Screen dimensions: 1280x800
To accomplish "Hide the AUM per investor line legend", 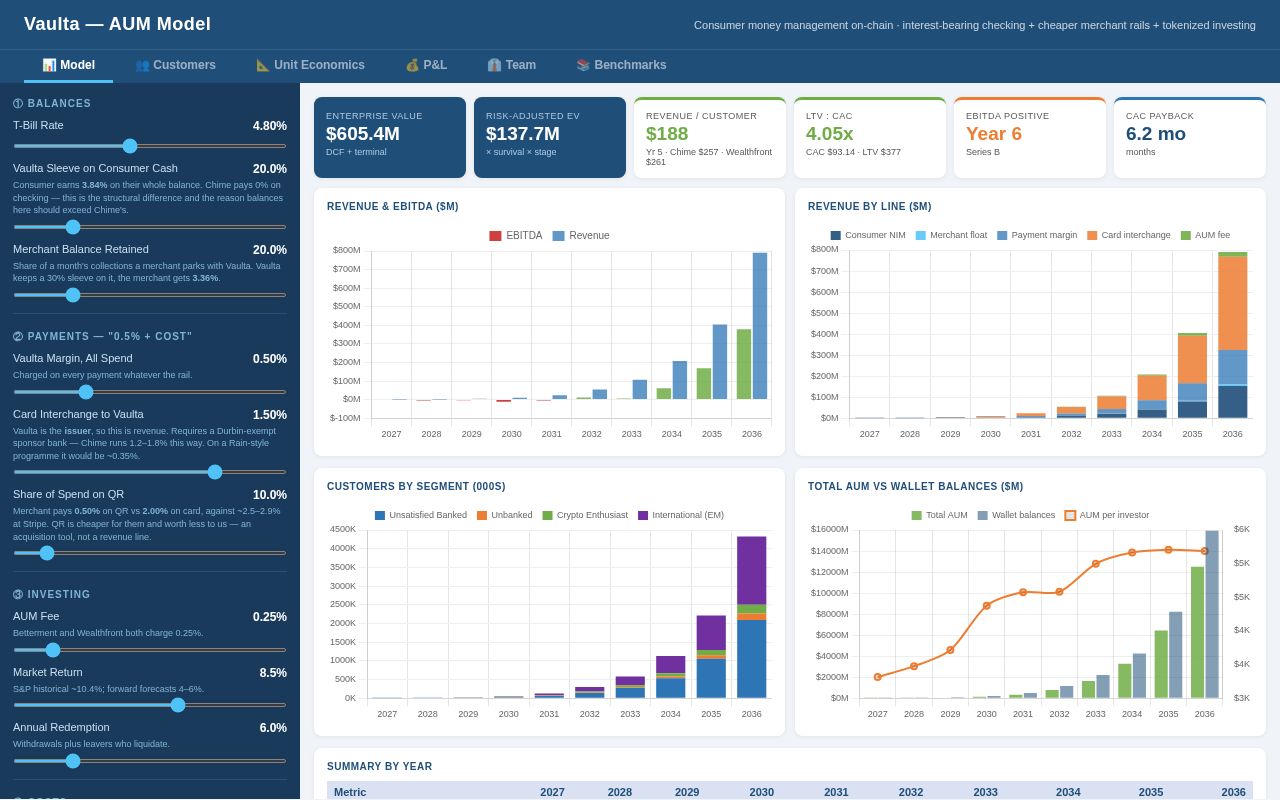I will [1107, 516].
